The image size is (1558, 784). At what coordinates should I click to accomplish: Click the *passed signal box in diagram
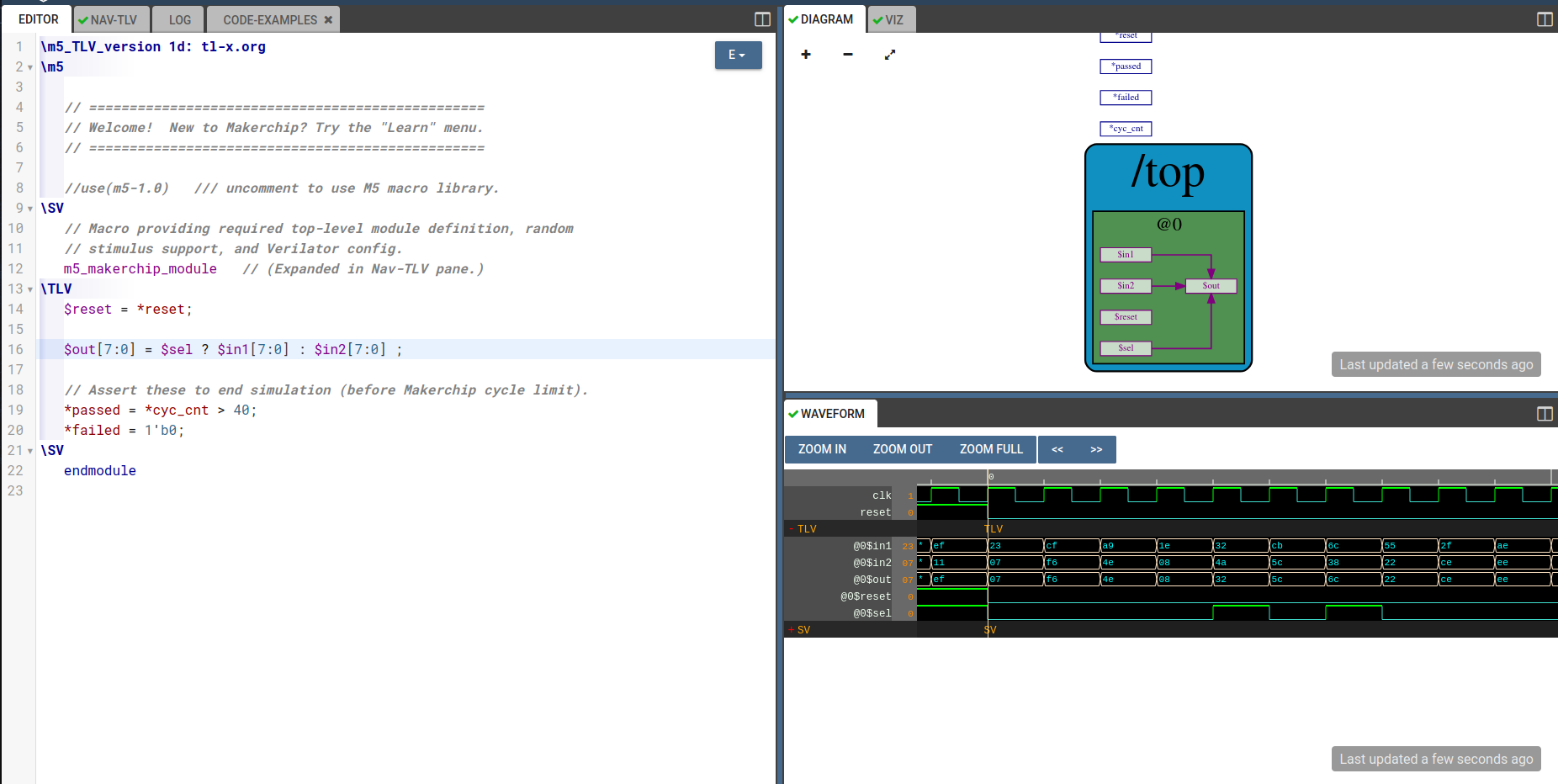(1126, 66)
